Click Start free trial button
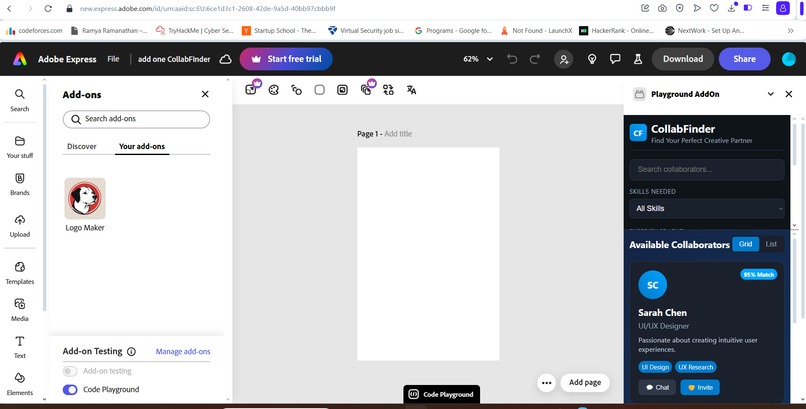Image resolution: width=806 pixels, height=409 pixels. pyautogui.click(x=286, y=59)
